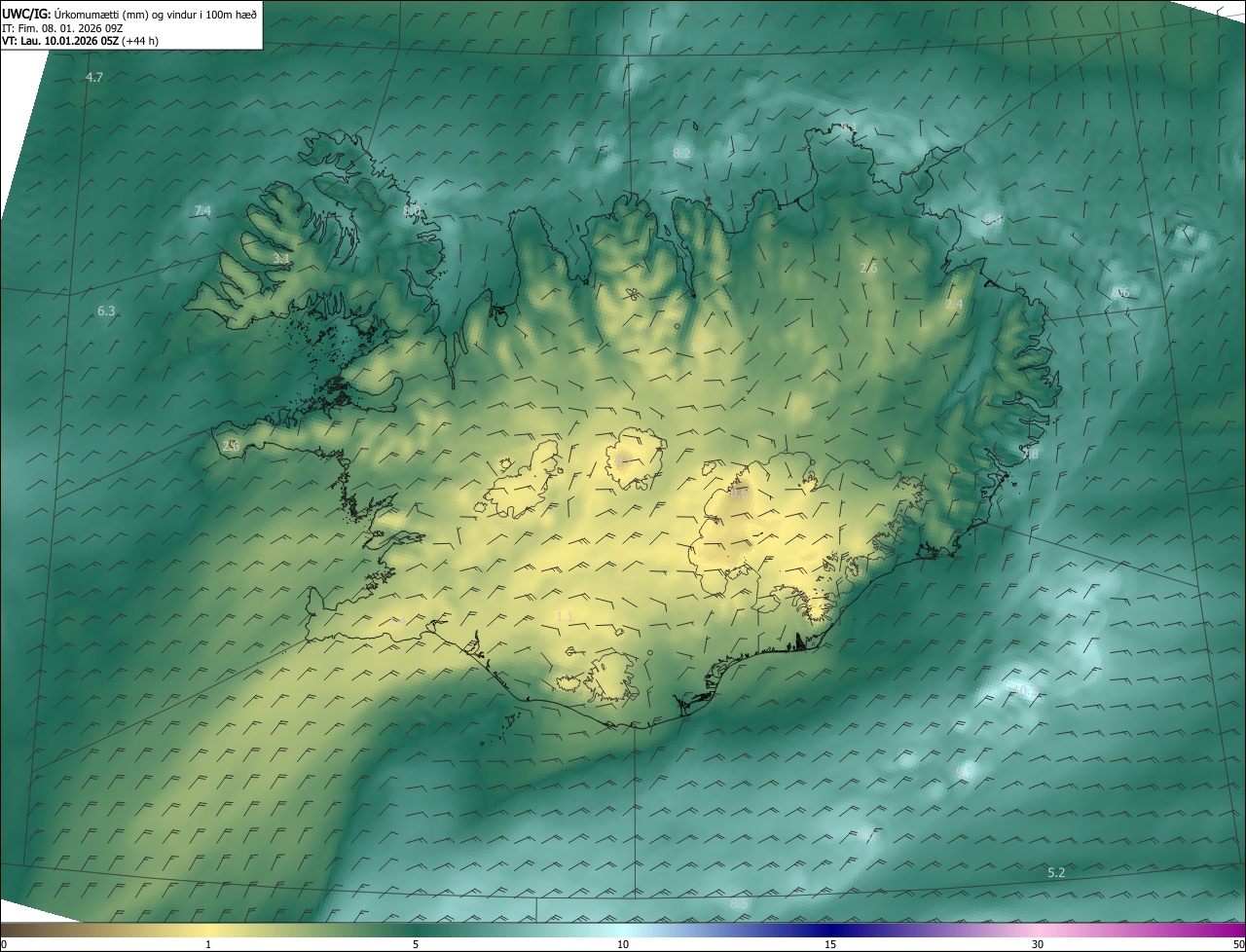Click the color scale tick label 15
1246x952 pixels.
coord(830,944)
